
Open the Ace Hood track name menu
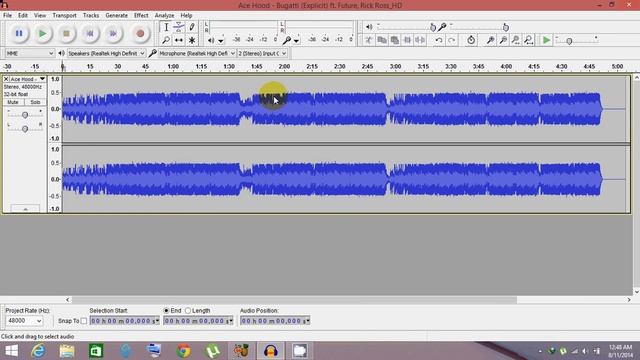coord(27,79)
